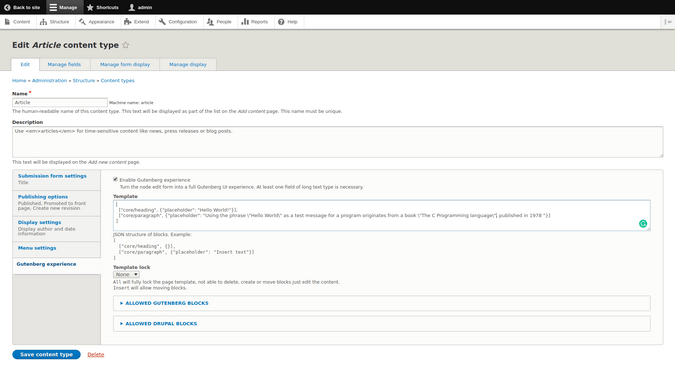Click the Configuration wrench icon
The image size is (675, 367).
[x=162, y=22]
